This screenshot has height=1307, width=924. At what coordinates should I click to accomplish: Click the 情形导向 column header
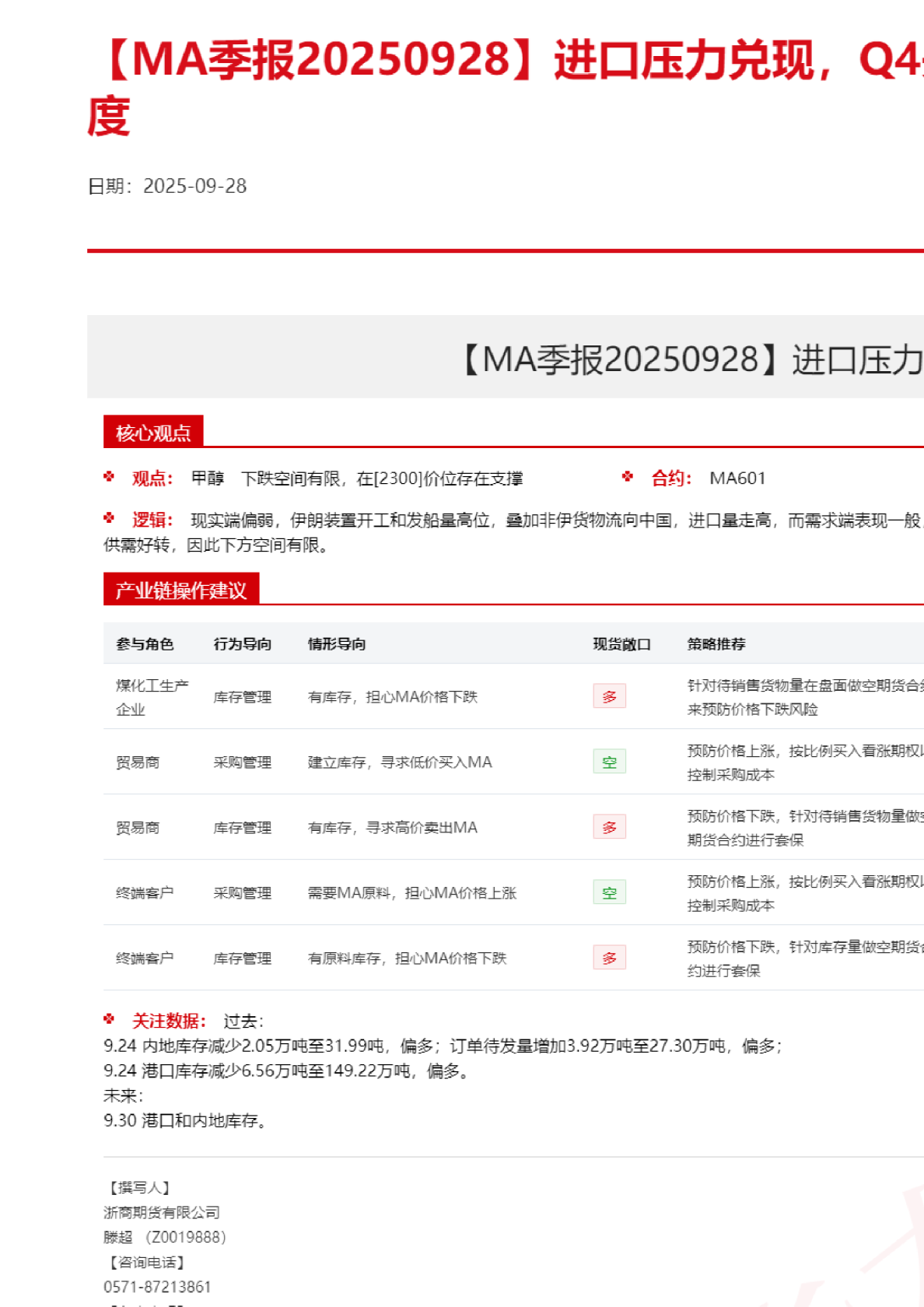(x=336, y=644)
